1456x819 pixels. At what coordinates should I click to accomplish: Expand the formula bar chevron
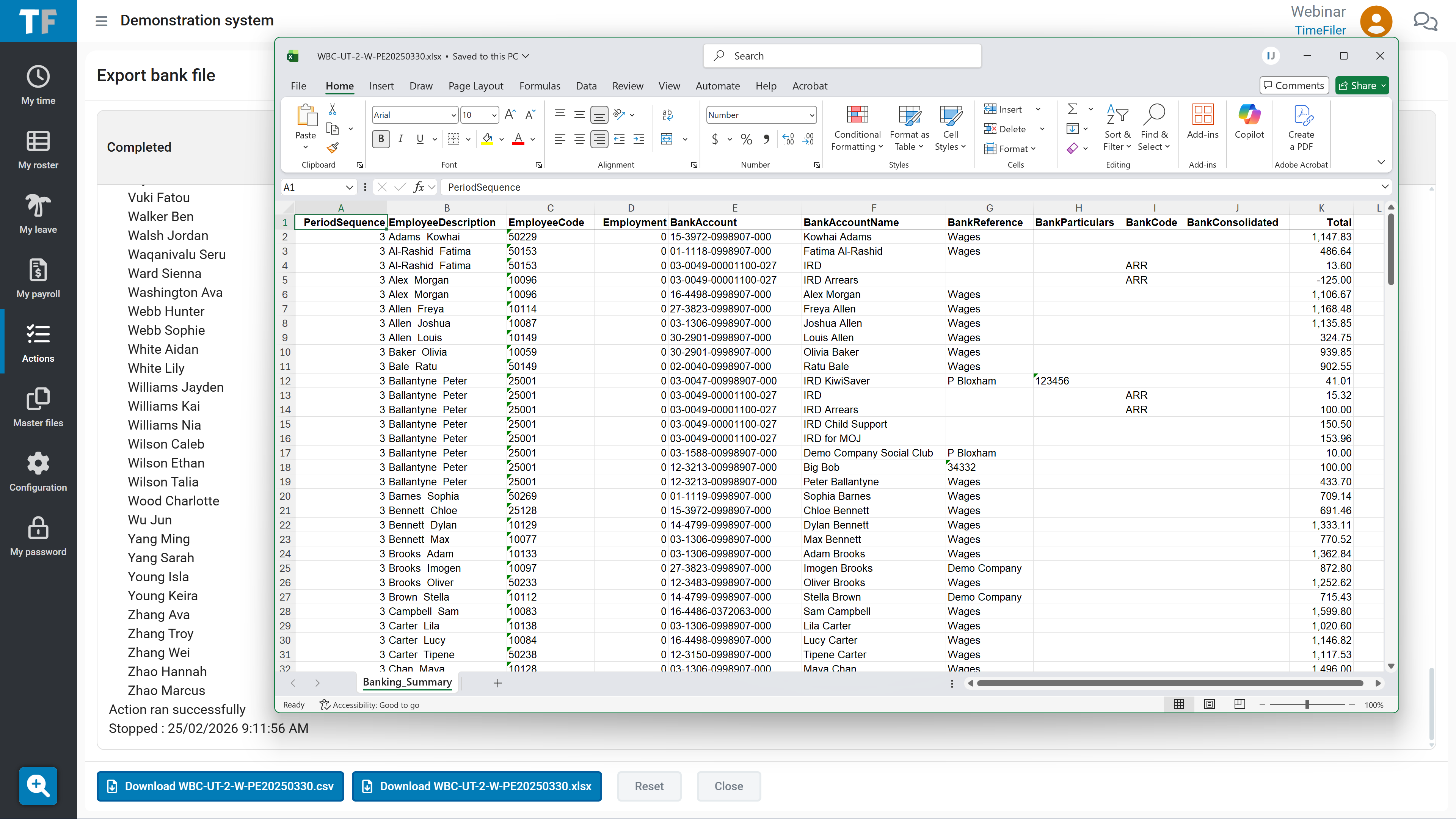pos(1385,187)
